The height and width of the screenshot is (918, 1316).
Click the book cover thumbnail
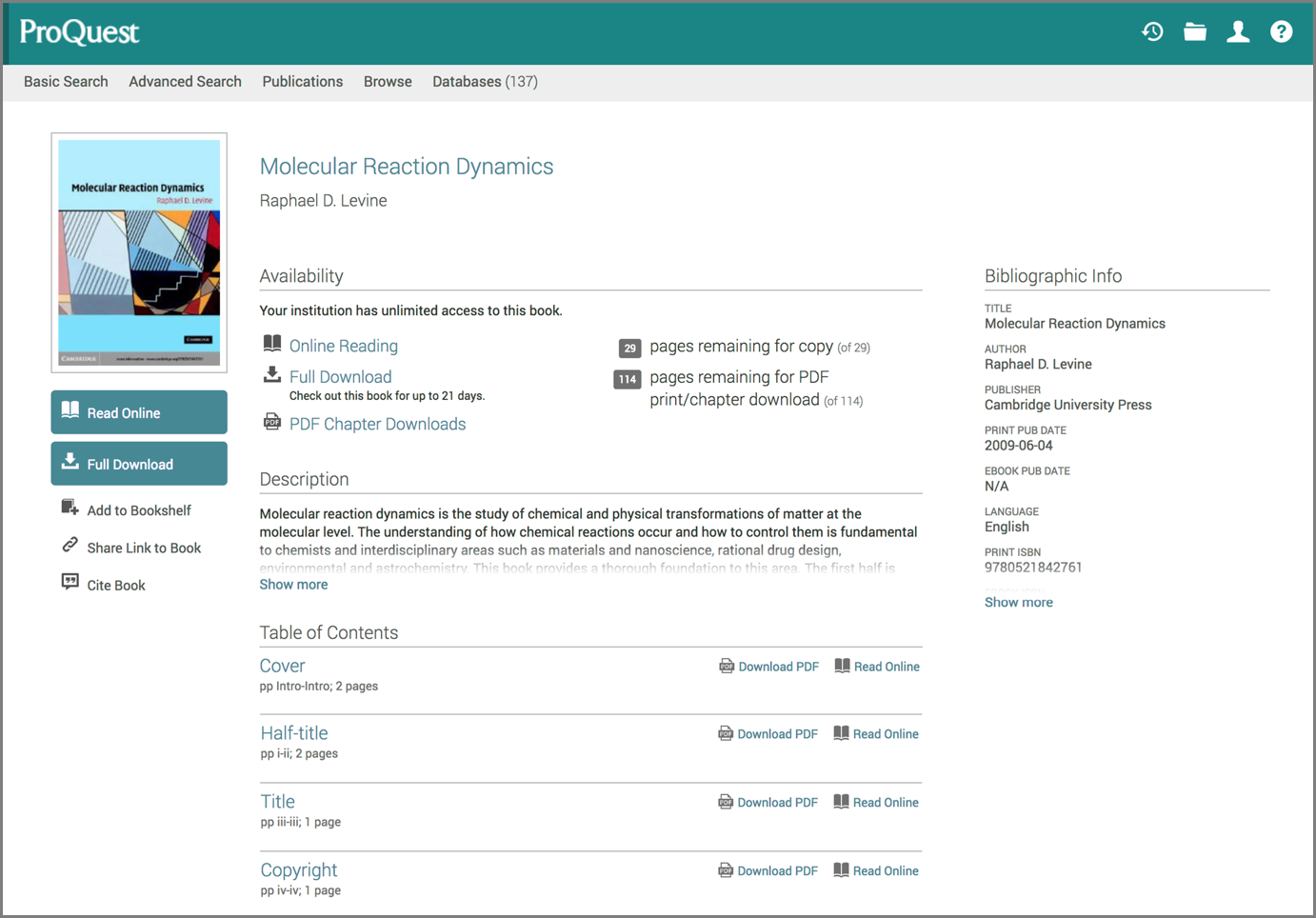tap(138, 251)
